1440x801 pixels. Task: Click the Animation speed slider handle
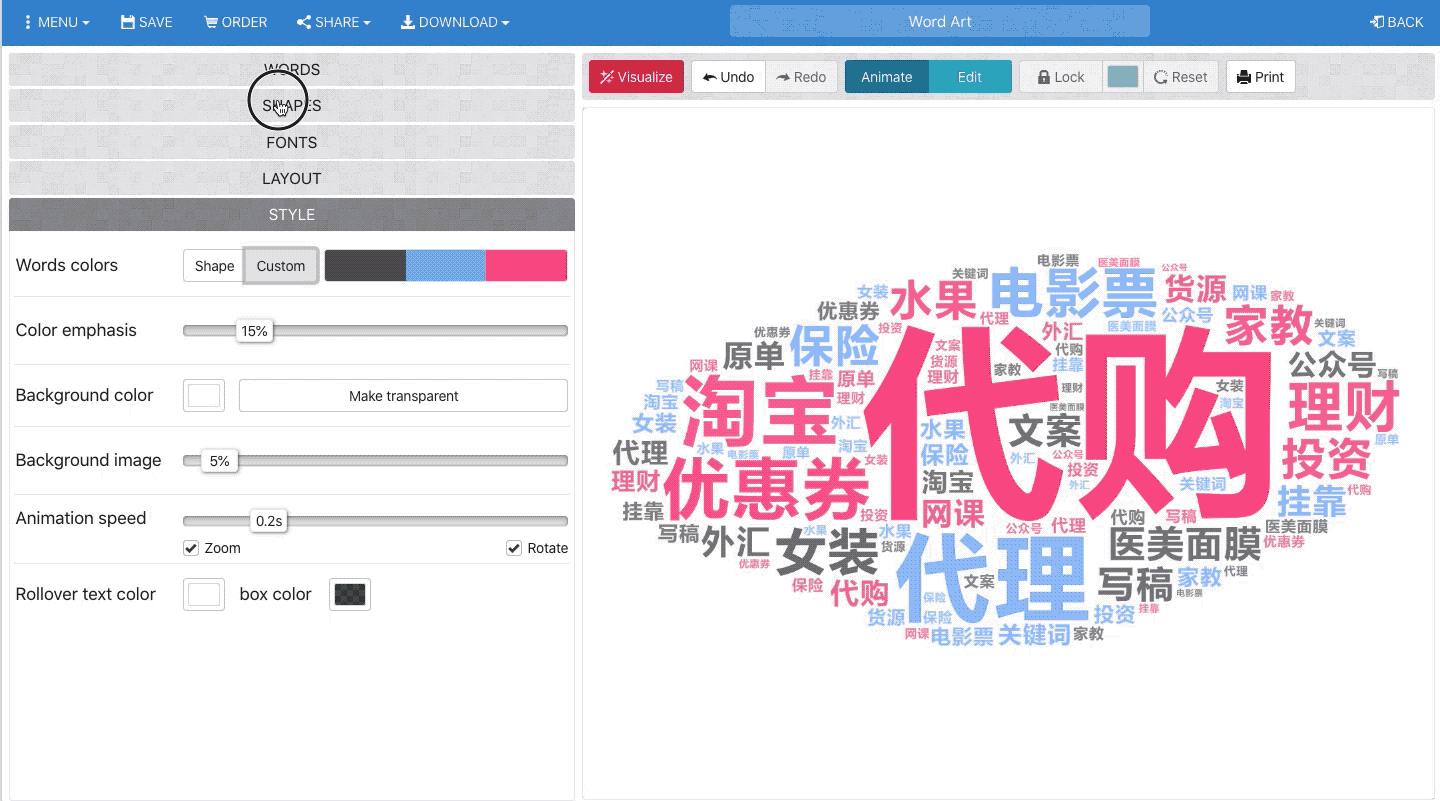269,521
